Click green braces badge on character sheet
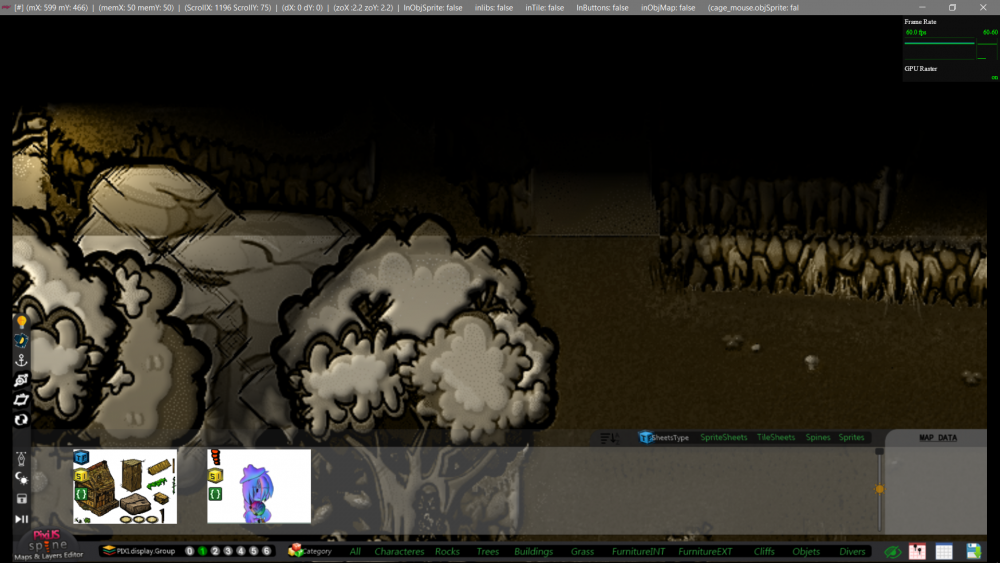 click(216, 494)
